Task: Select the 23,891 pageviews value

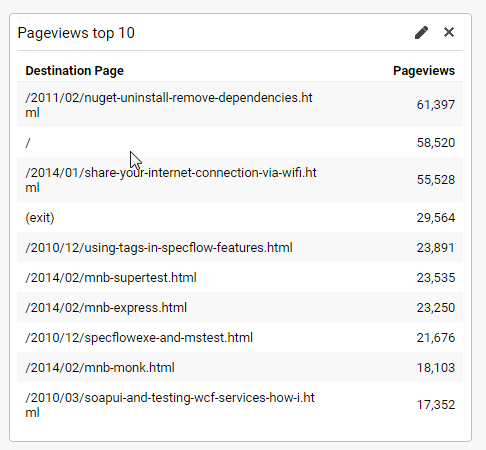Action: (436, 248)
